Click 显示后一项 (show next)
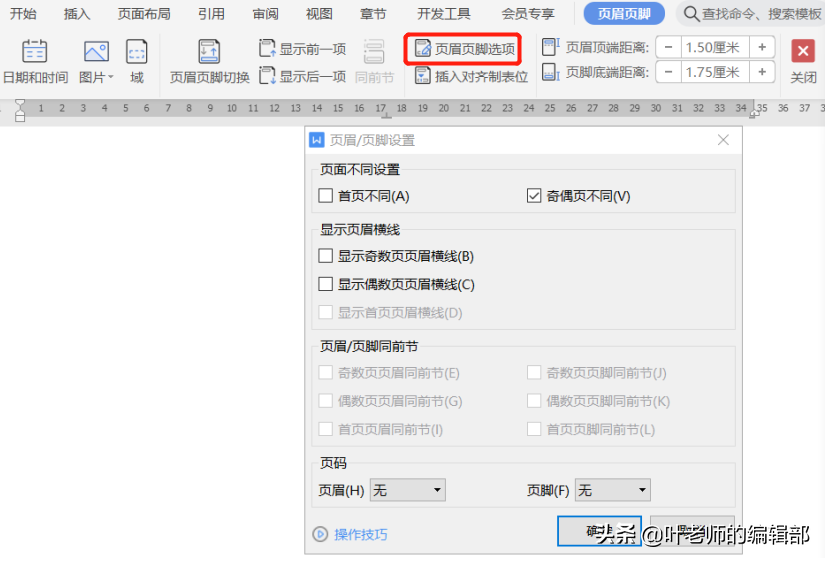Viewport: 825px width, 561px height. click(x=303, y=76)
